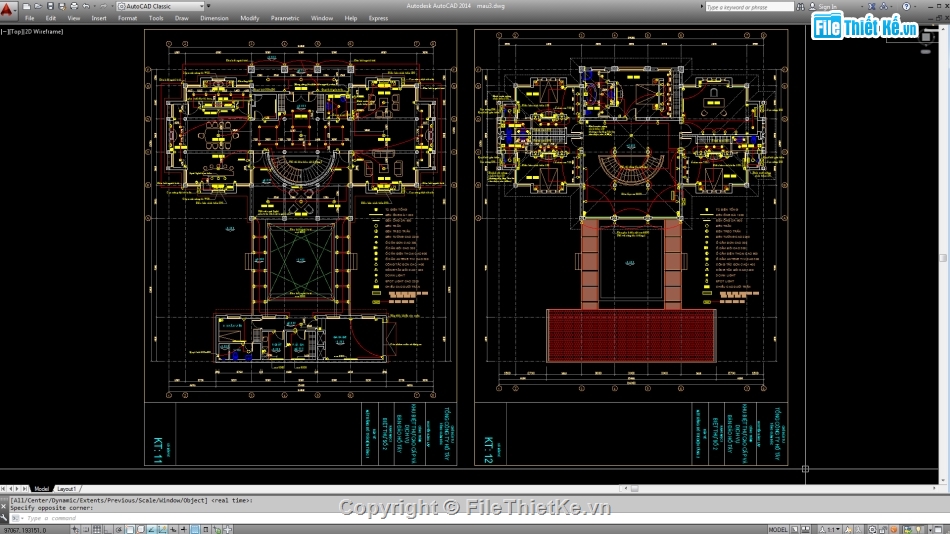Open the Draw menu
The height and width of the screenshot is (534, 950).
(181, 18)
